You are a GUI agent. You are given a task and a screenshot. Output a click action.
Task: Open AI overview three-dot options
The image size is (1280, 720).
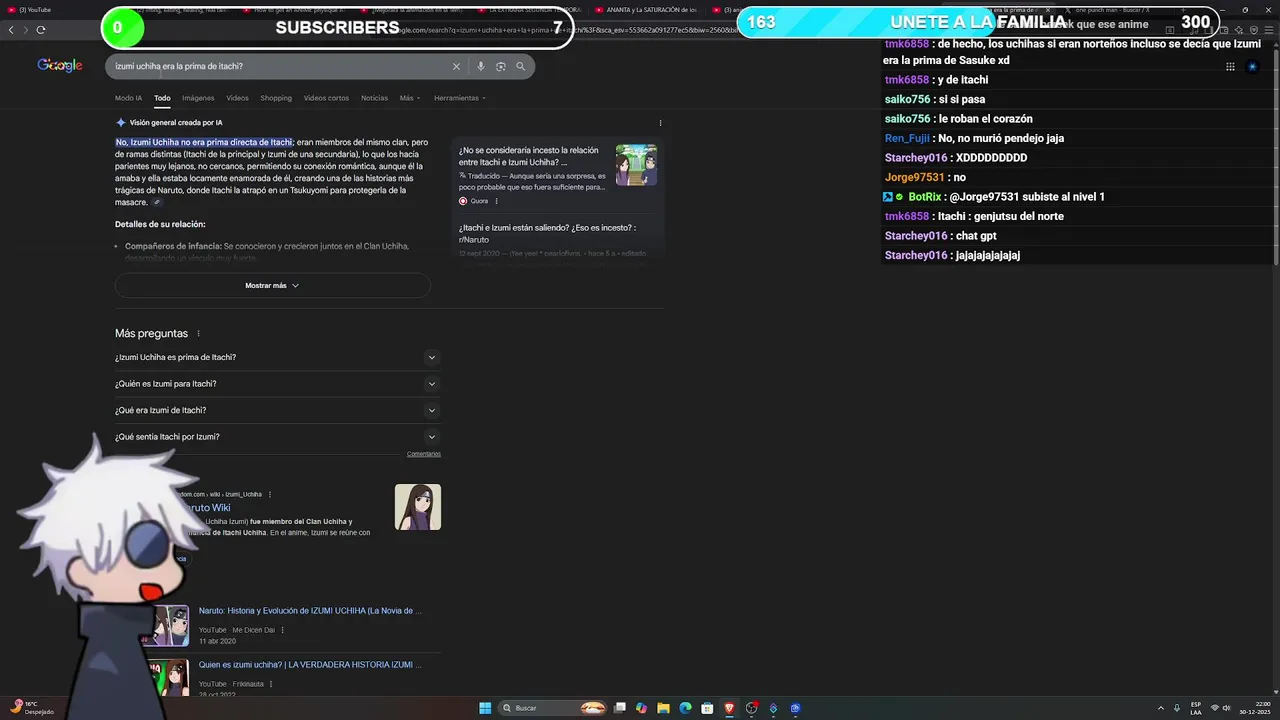click(660, 123)
